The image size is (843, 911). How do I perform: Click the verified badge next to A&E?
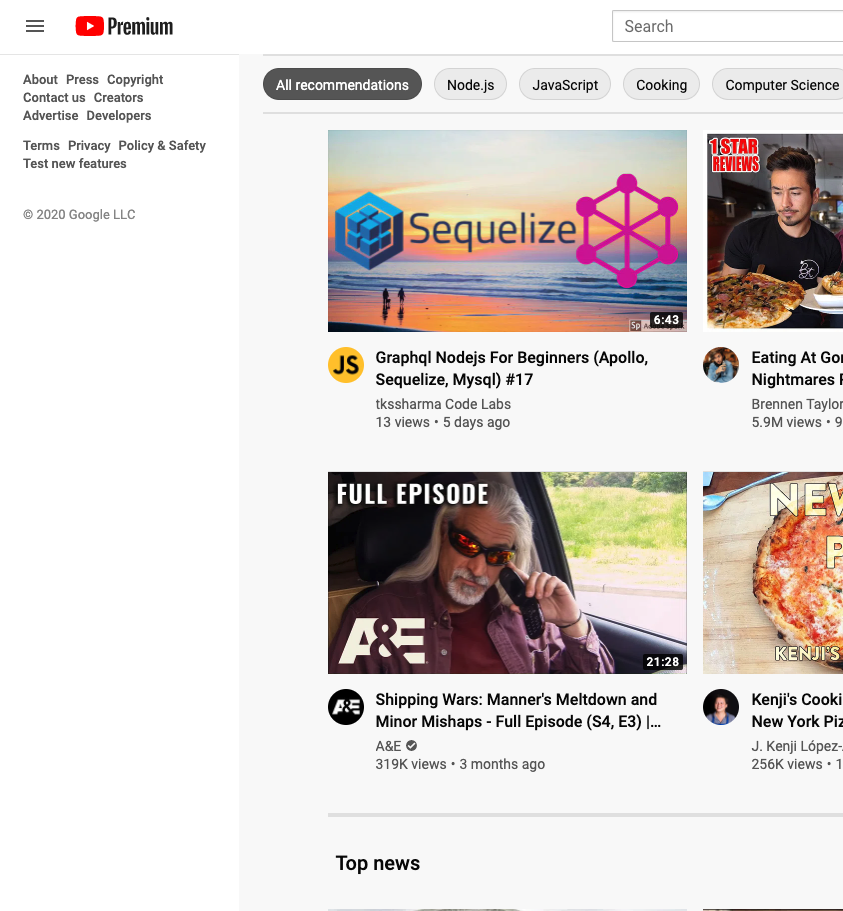pyautogui.click(x=410, y=746)
